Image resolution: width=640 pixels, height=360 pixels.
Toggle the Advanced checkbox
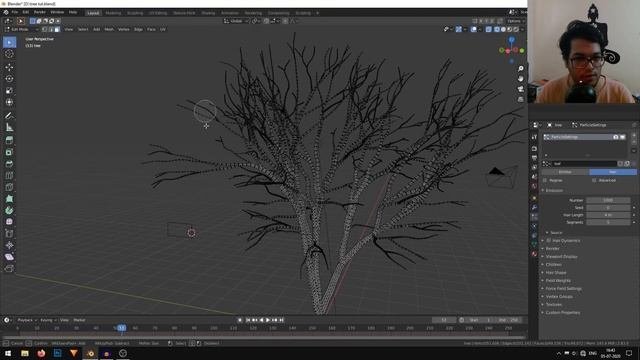pyautogui.click(x=594, y=180)
